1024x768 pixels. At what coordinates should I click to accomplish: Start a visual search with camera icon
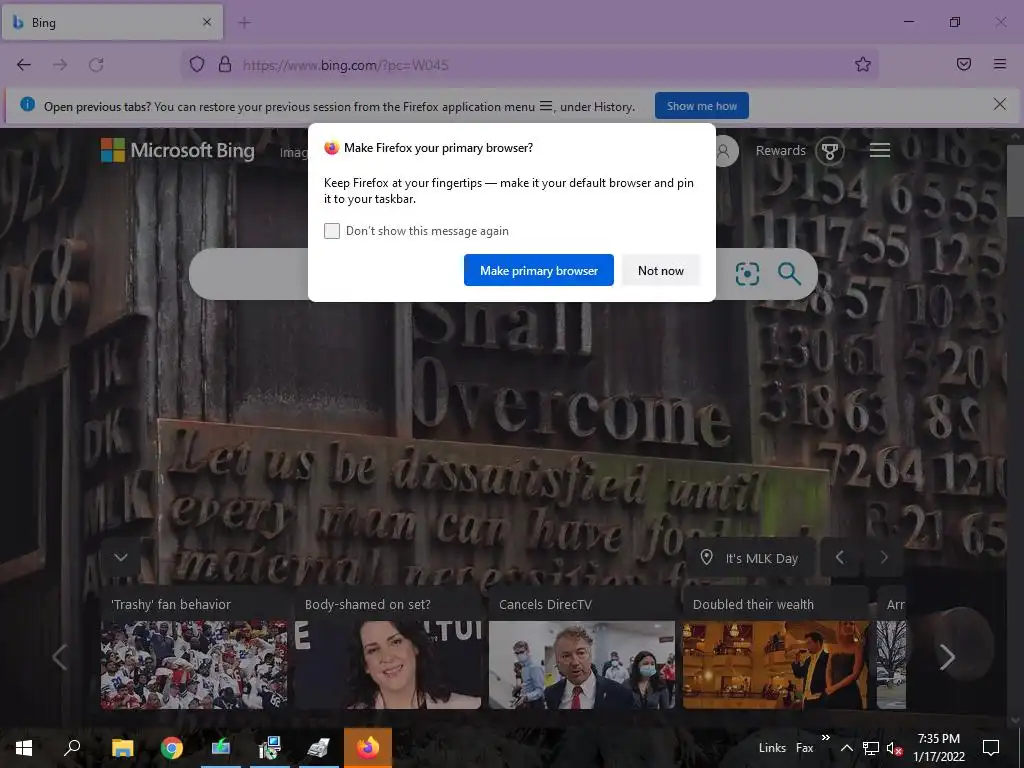(747, 274)
